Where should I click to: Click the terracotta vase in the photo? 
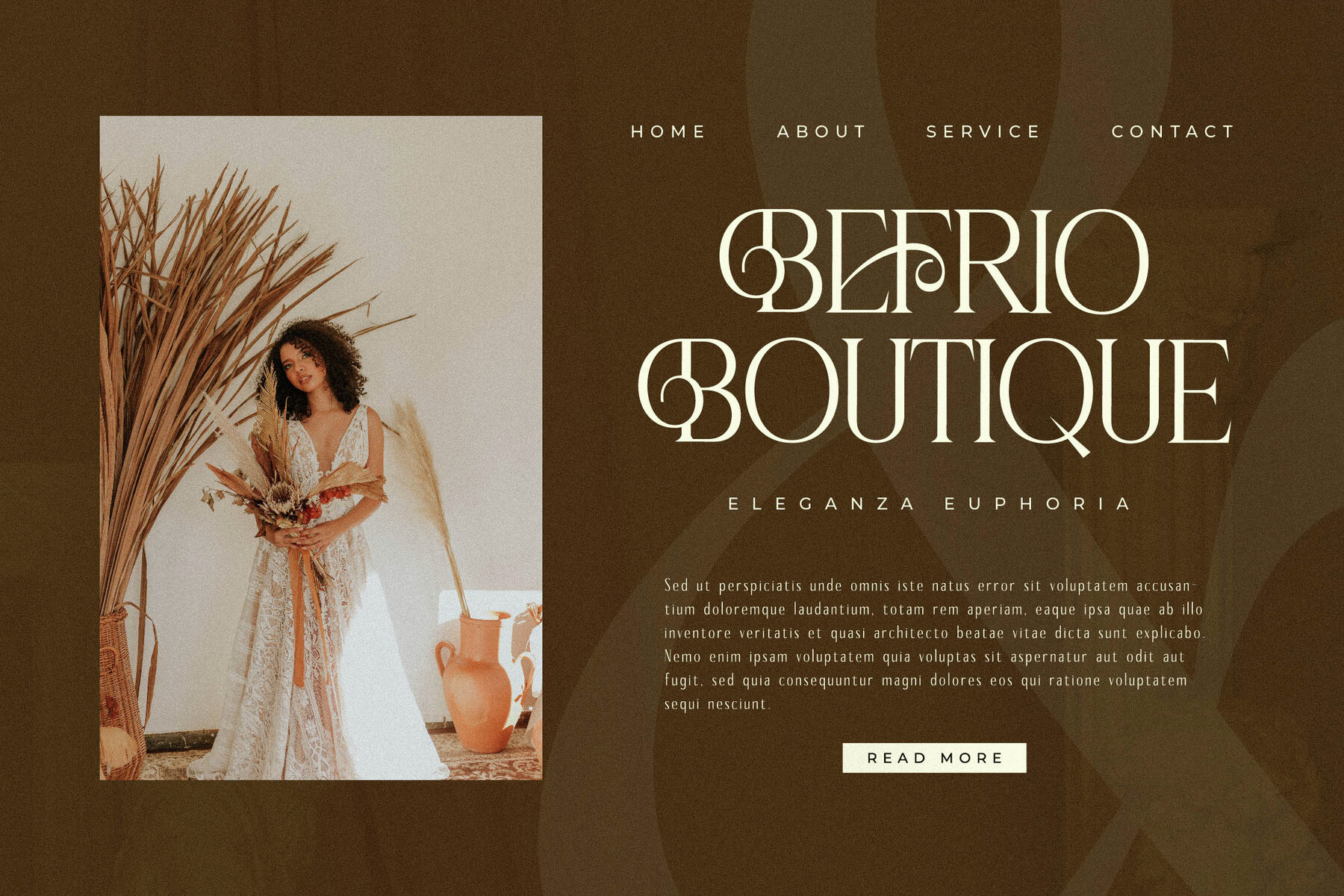pyautogui.click(x=478, y=683)
